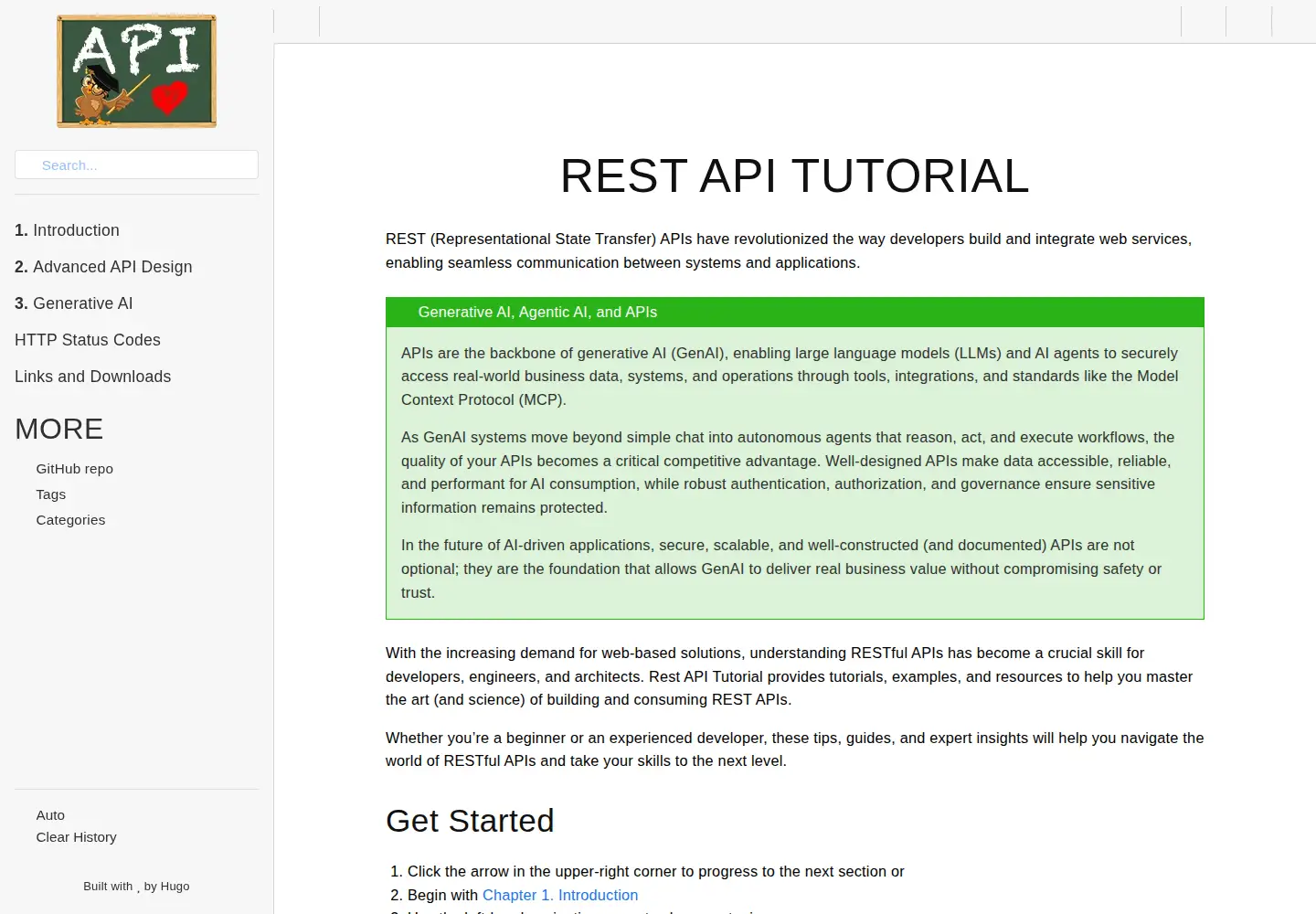Open the GitHub repo link
This screenshot has width=1316, height=914.
pos(74,469)
